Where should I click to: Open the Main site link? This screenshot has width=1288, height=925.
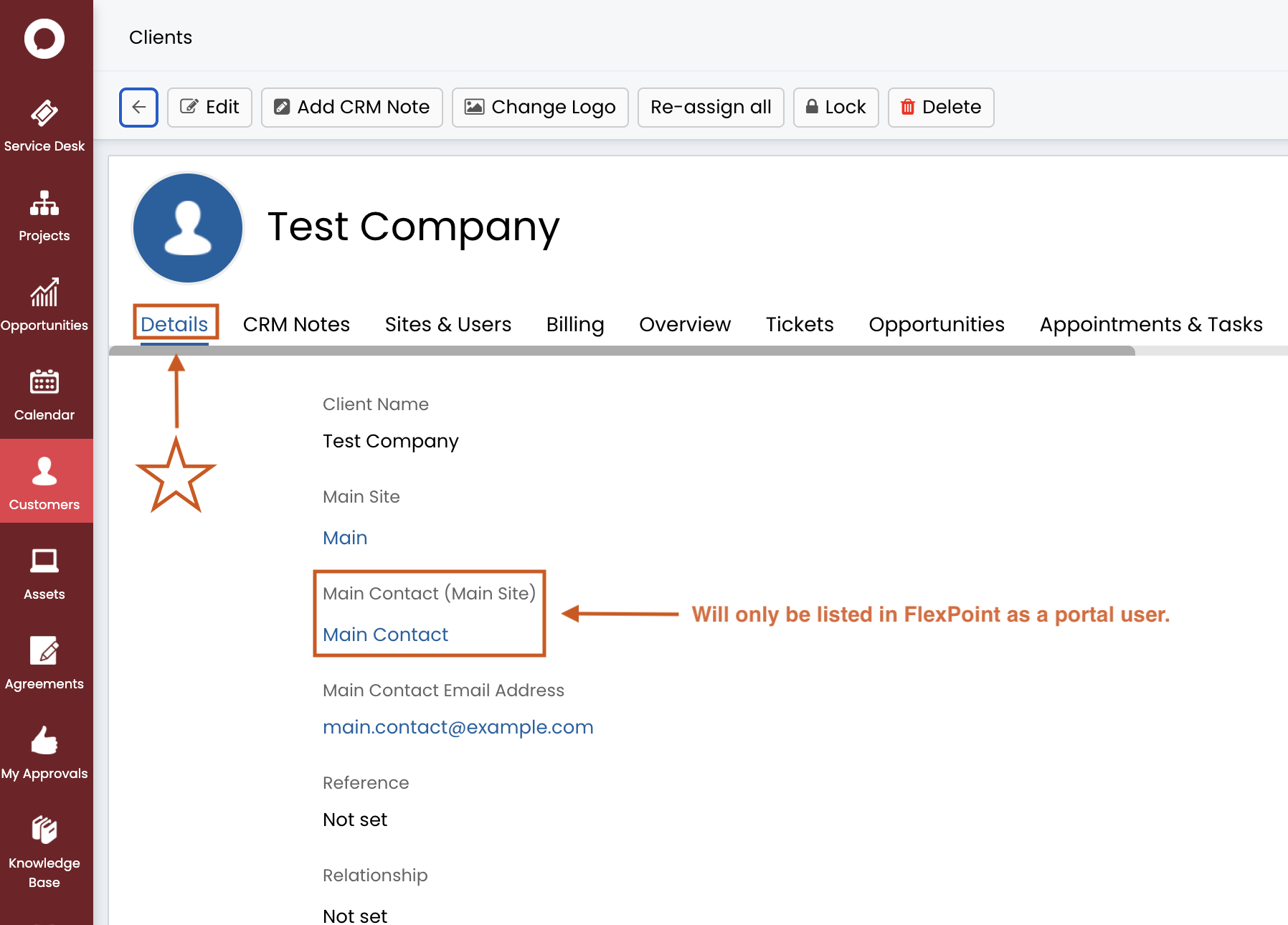pos(345,538)
